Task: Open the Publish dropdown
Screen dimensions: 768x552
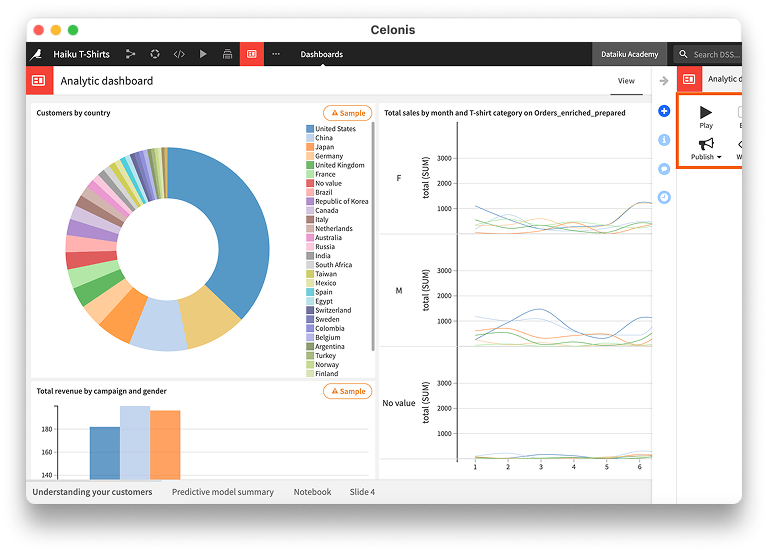Action: coord(706,149)
